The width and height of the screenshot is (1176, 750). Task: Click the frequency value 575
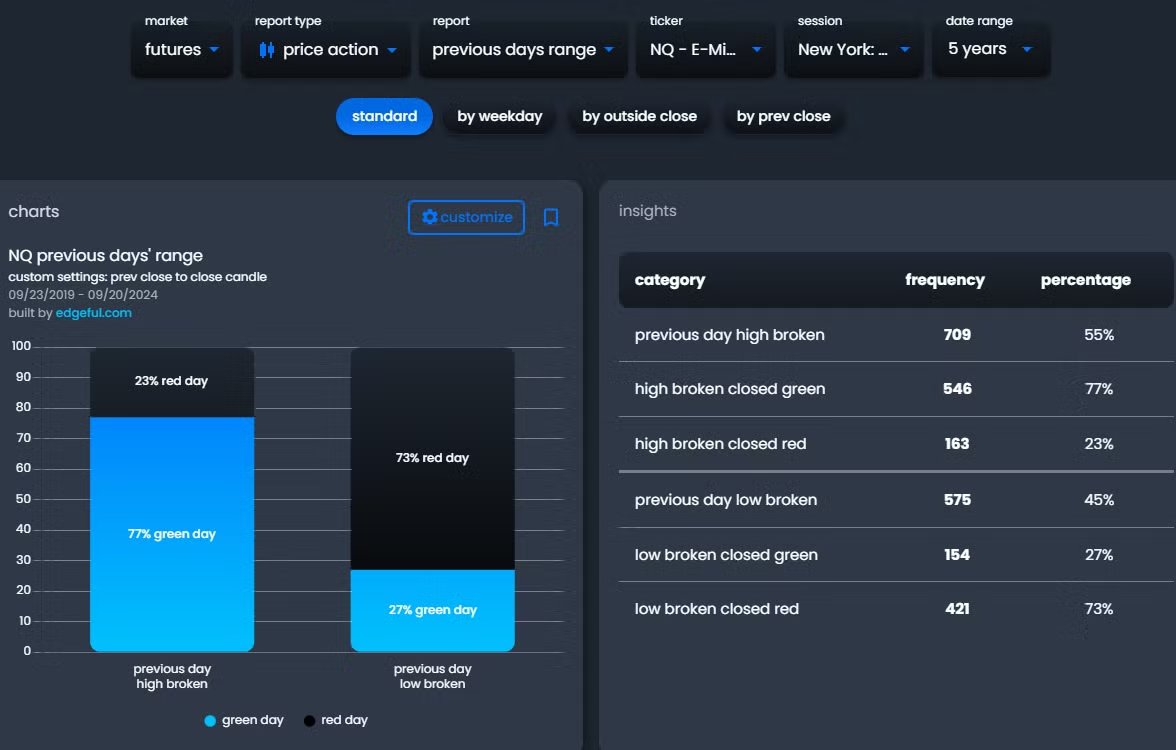[957, 500]
